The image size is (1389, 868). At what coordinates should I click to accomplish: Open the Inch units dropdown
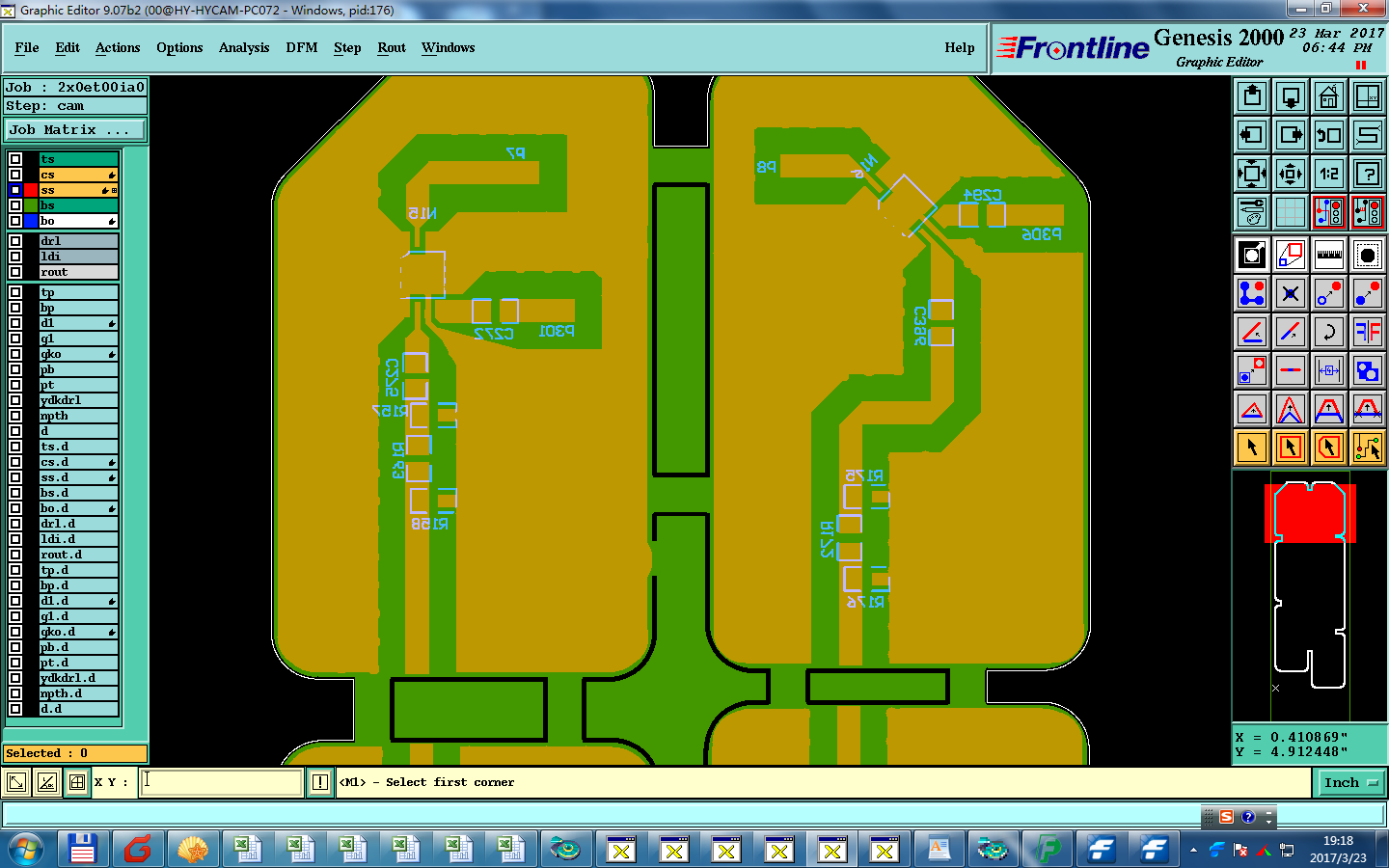point(1351,783)
